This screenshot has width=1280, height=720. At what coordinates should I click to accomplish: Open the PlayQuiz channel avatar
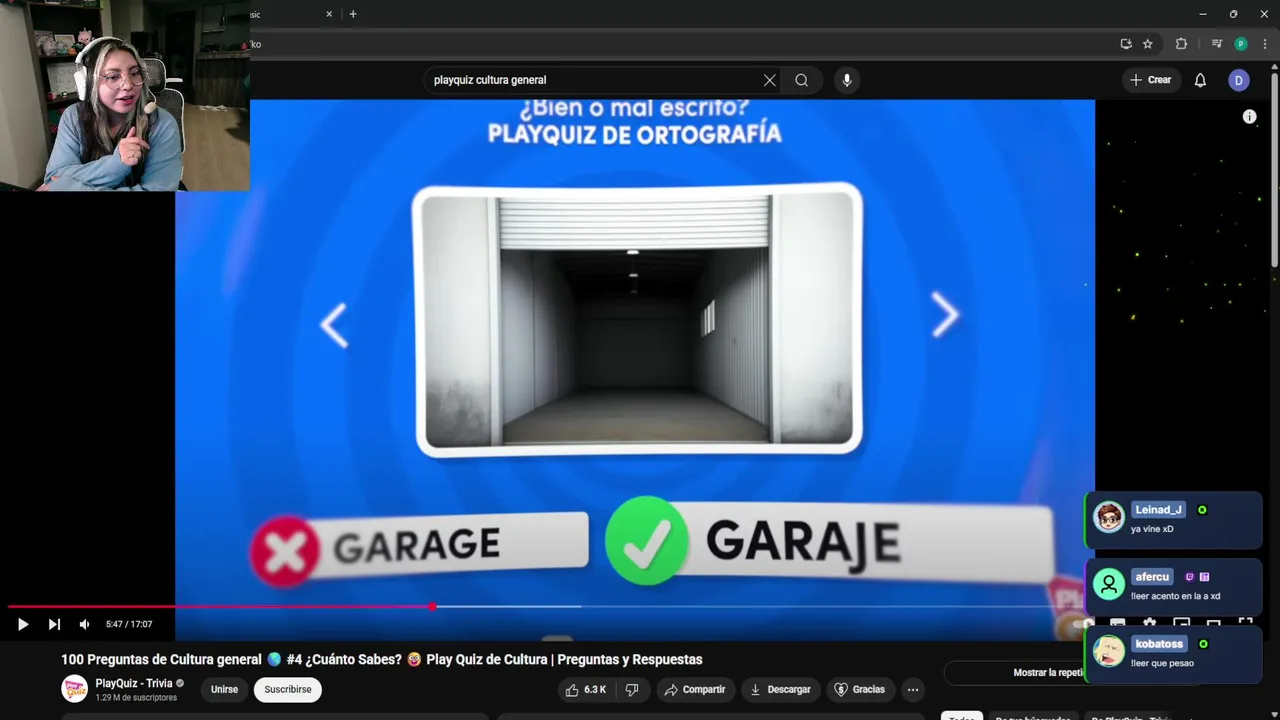point(74,689)
